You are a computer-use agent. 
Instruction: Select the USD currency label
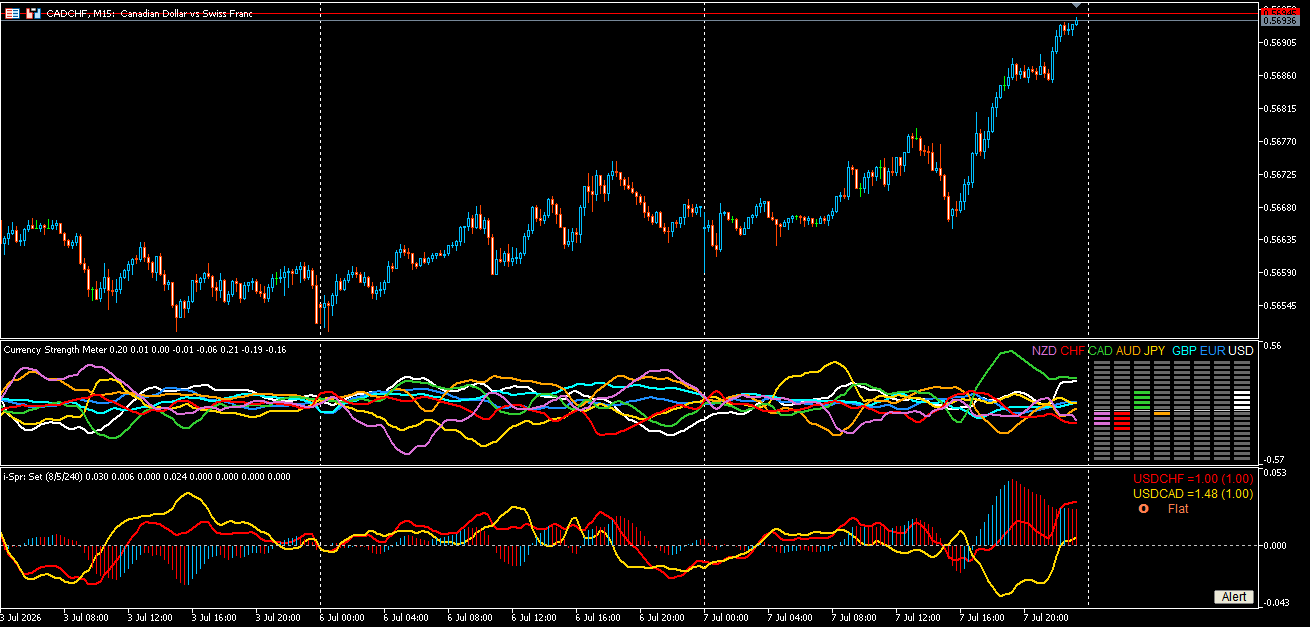click(x=1241, y=351)
